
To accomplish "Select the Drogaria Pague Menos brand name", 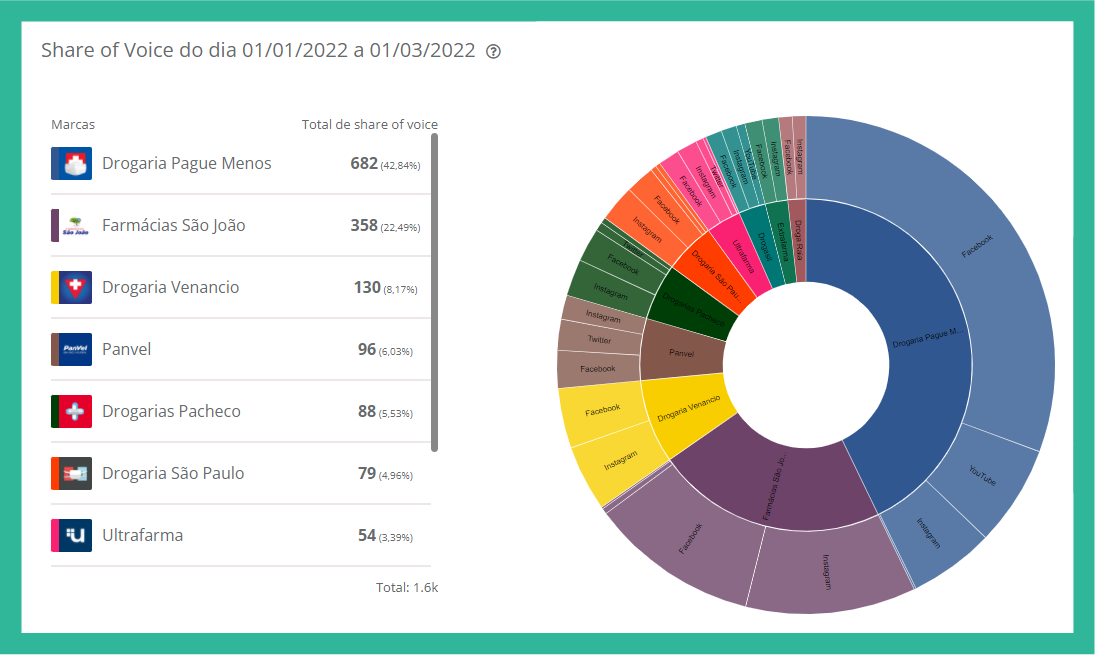I will click(x=186, y=163).
